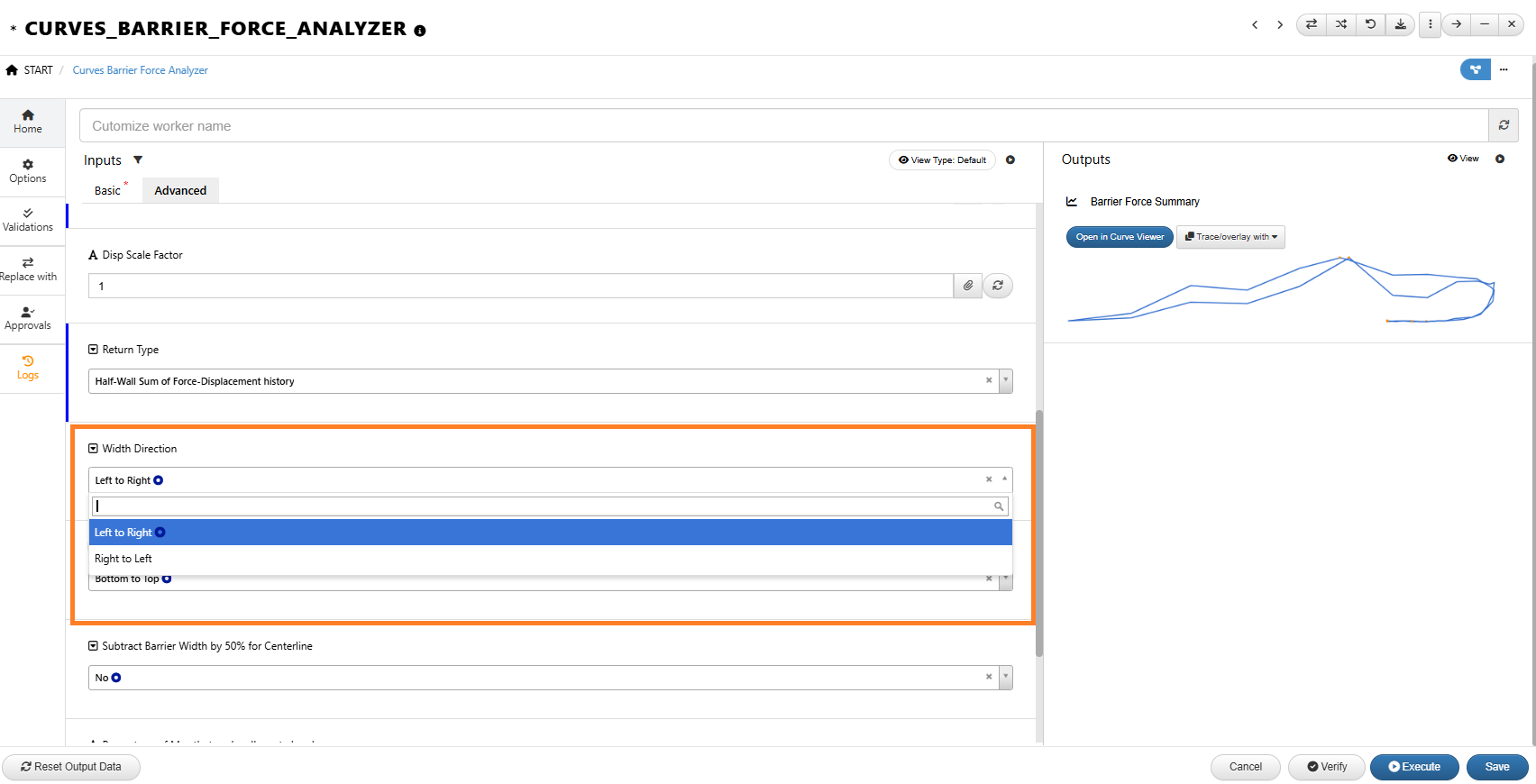Click the shuffle icon in top toolbar

[1341, 24]
